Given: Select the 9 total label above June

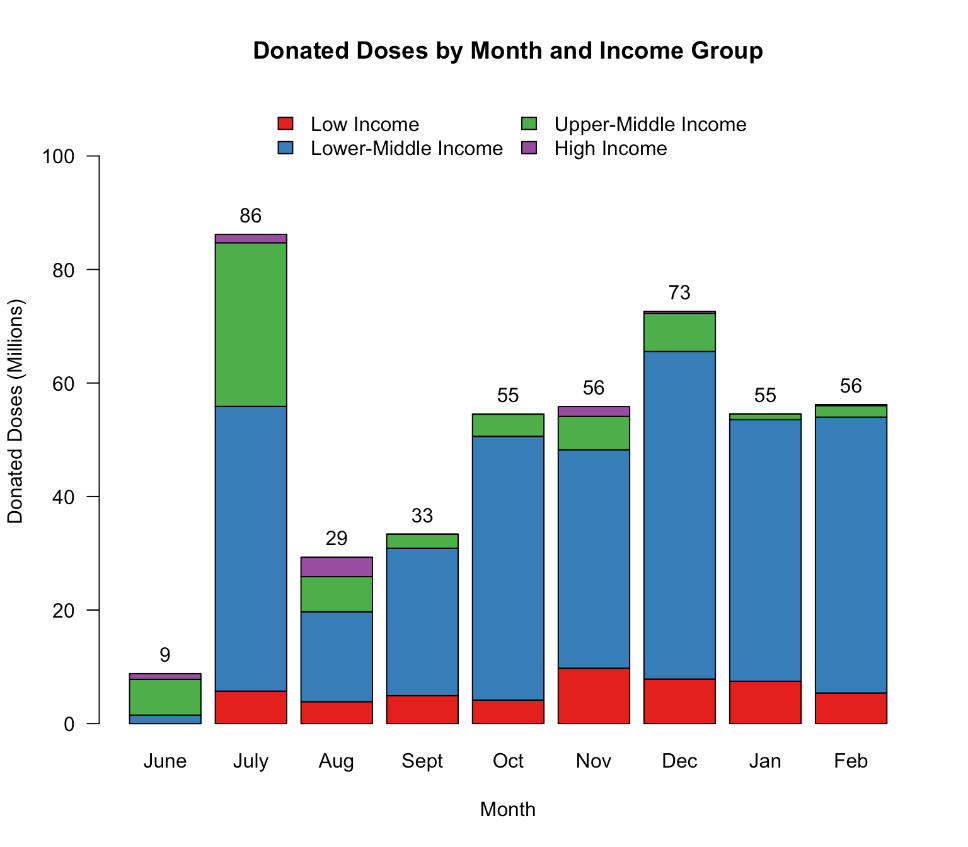Looking at the screenshot, I should pyautogui.click(x=165, y=656).
